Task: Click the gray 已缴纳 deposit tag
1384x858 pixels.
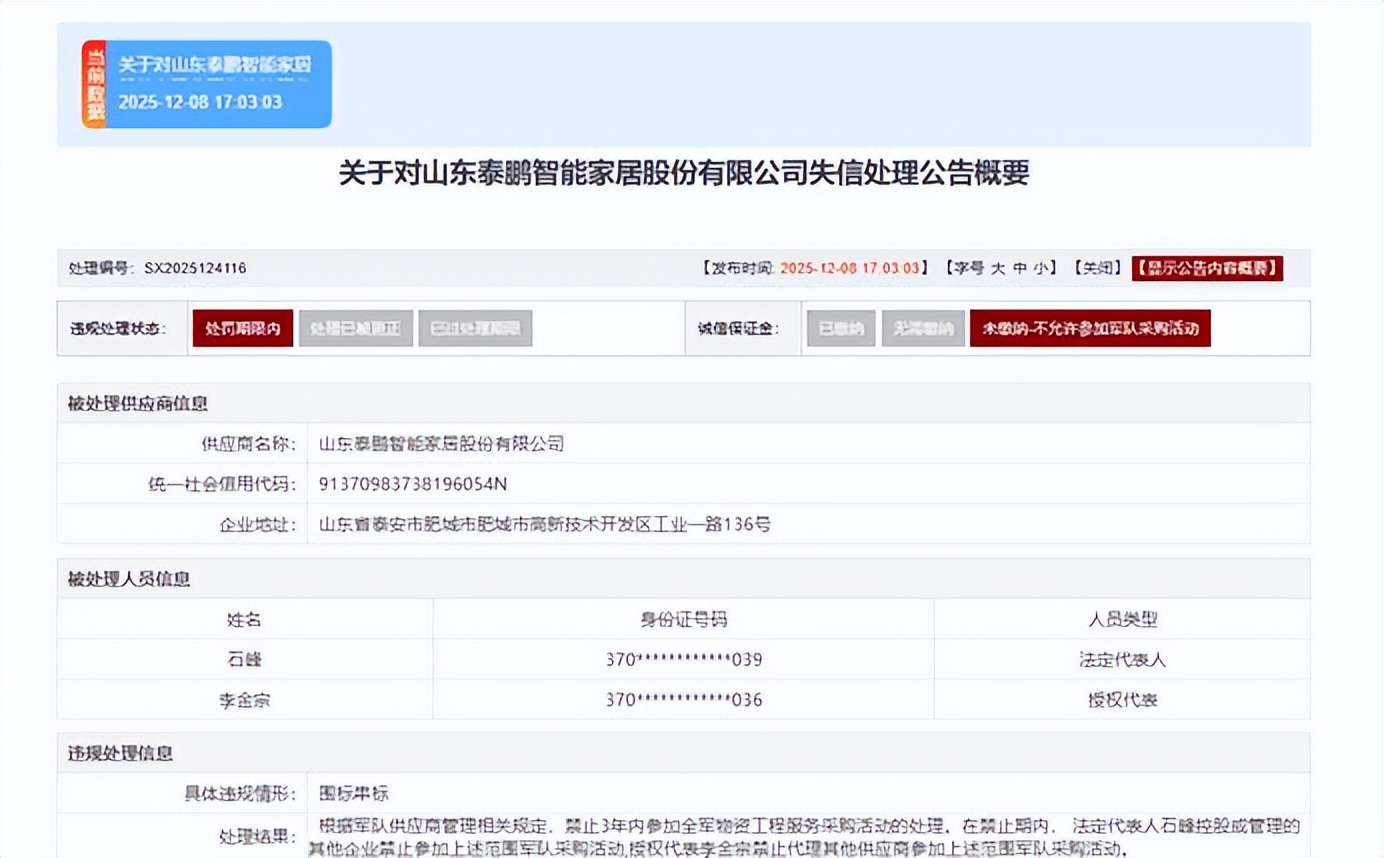Action: (x=840, y=328)
